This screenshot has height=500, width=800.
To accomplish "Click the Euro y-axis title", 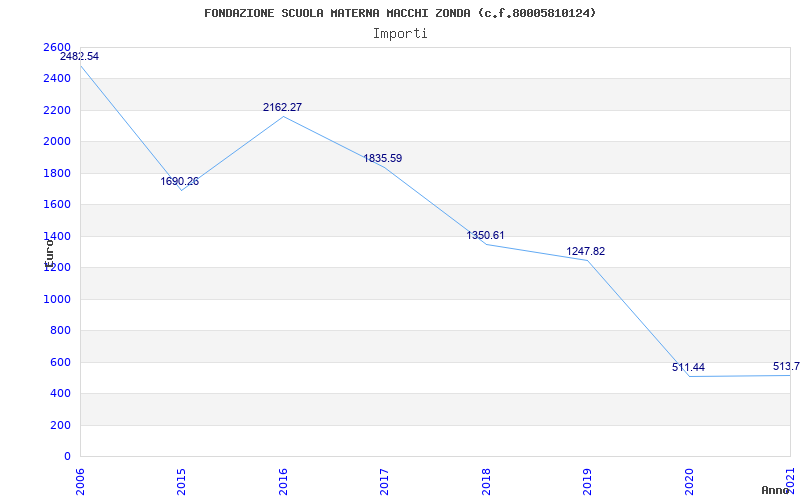I will click(49, 253).
